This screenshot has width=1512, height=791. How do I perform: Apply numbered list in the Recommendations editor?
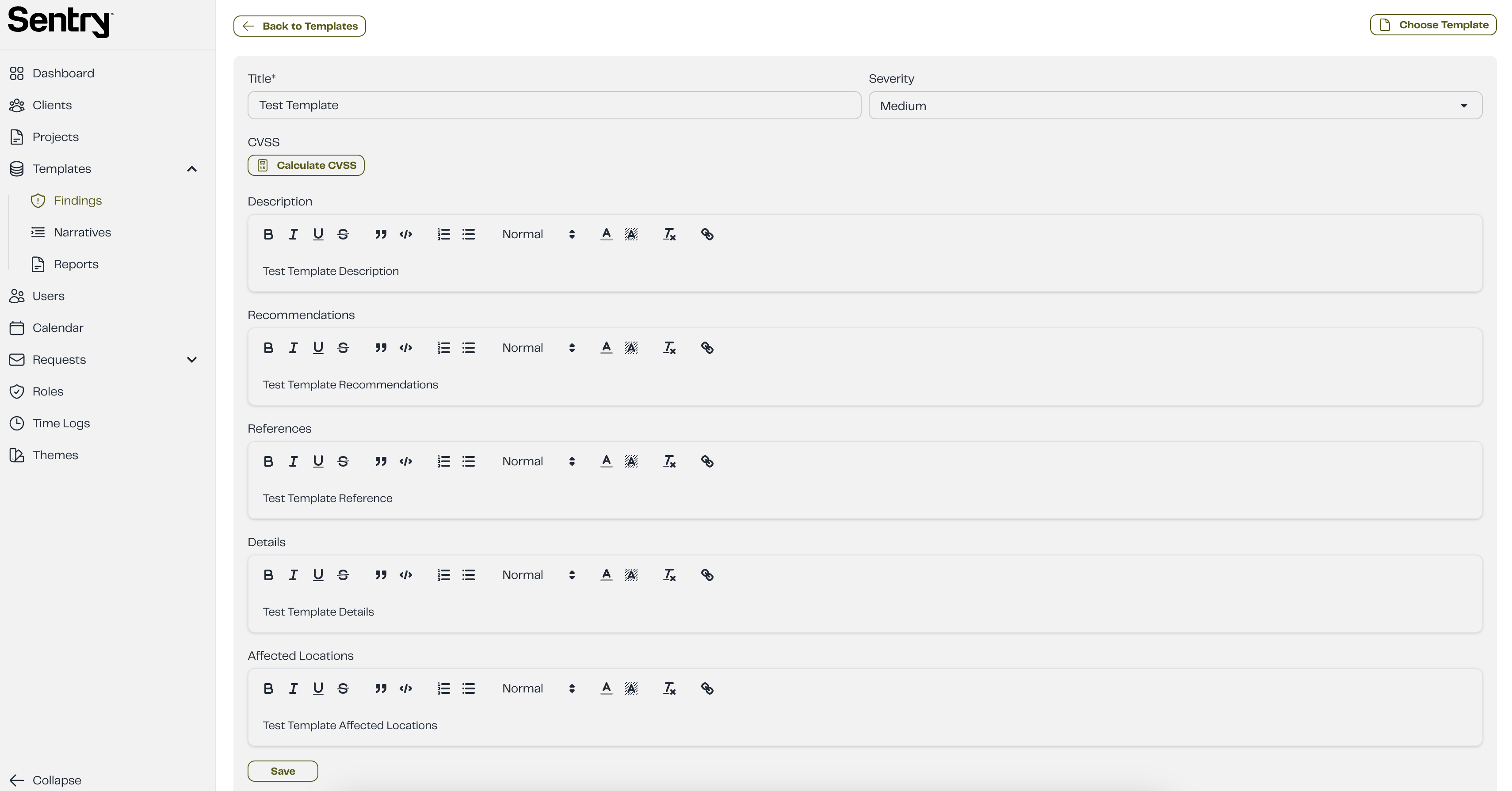point(443,348)
